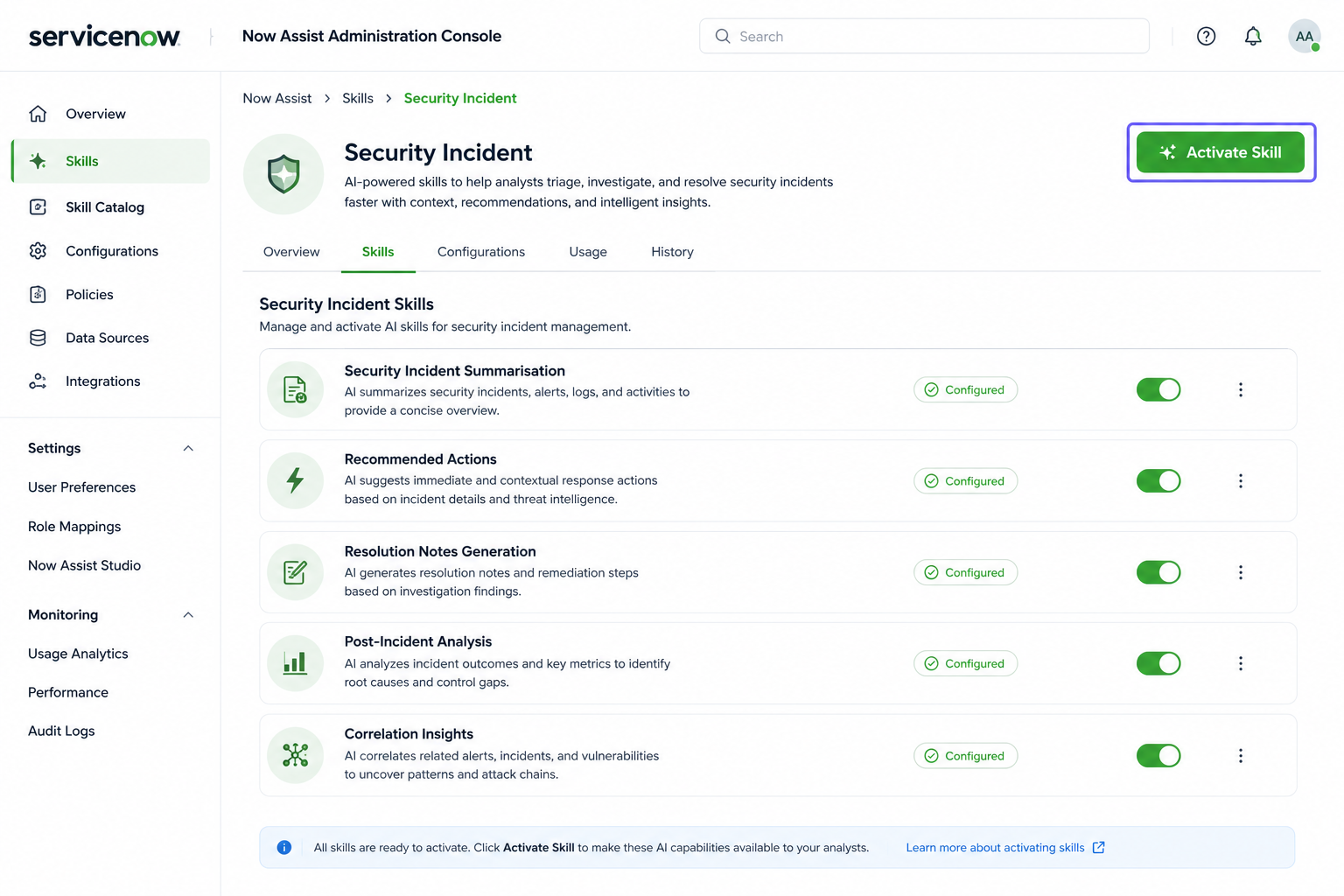Open User Preferences settings

(x=81, y=487)
